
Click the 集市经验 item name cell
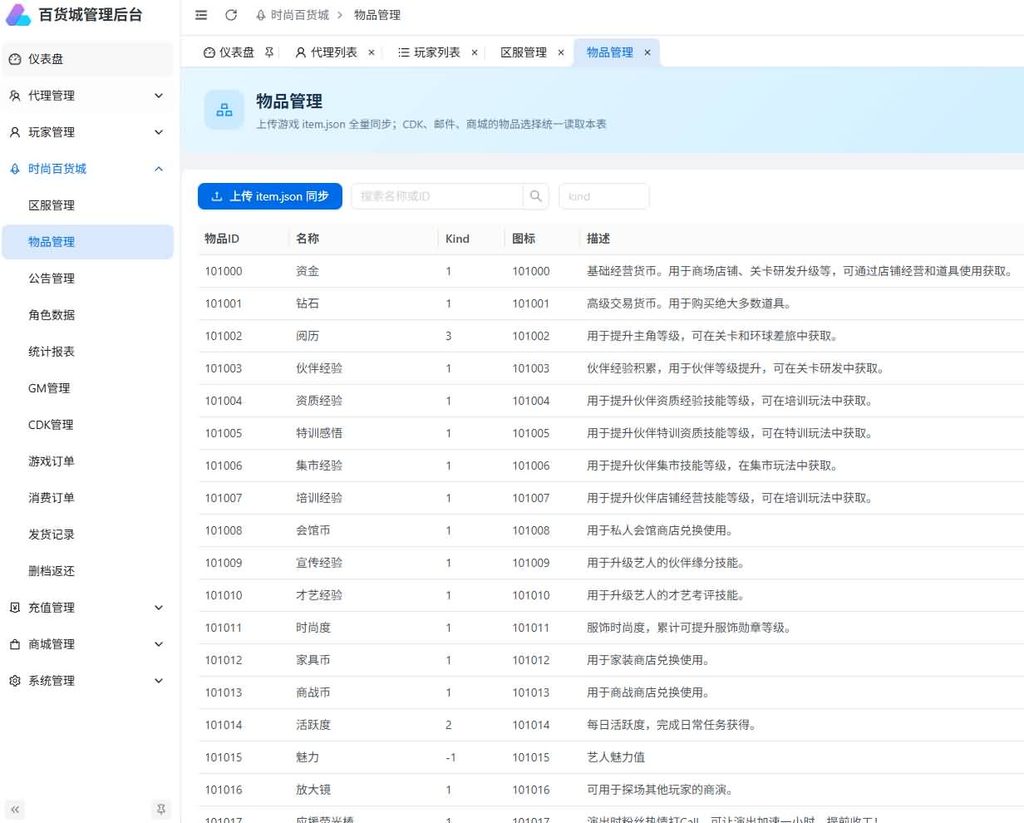click(x=319, y=465)
